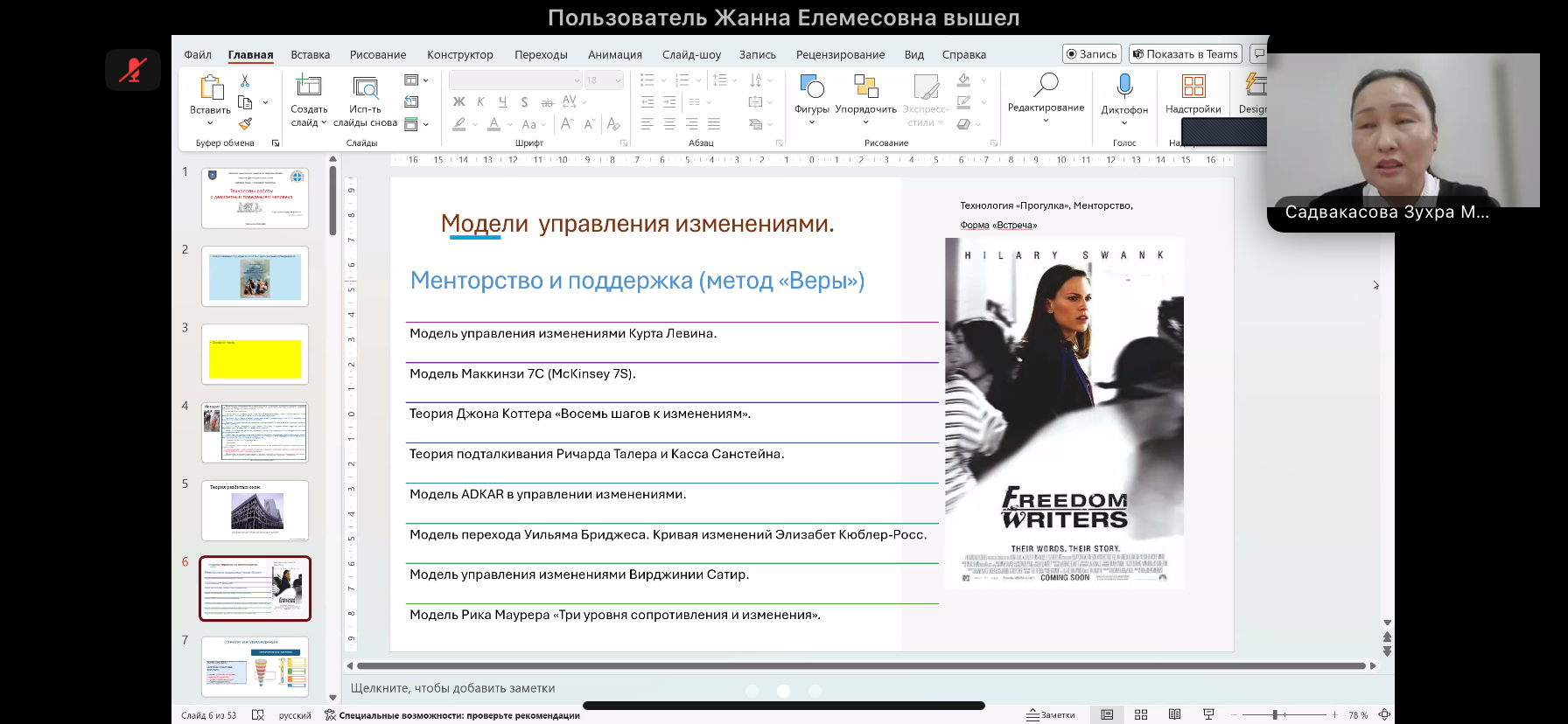Click the Arrange (Упорядочить) icon
Viewport: 1568px width, 724px height.
[x=865, y=87]
